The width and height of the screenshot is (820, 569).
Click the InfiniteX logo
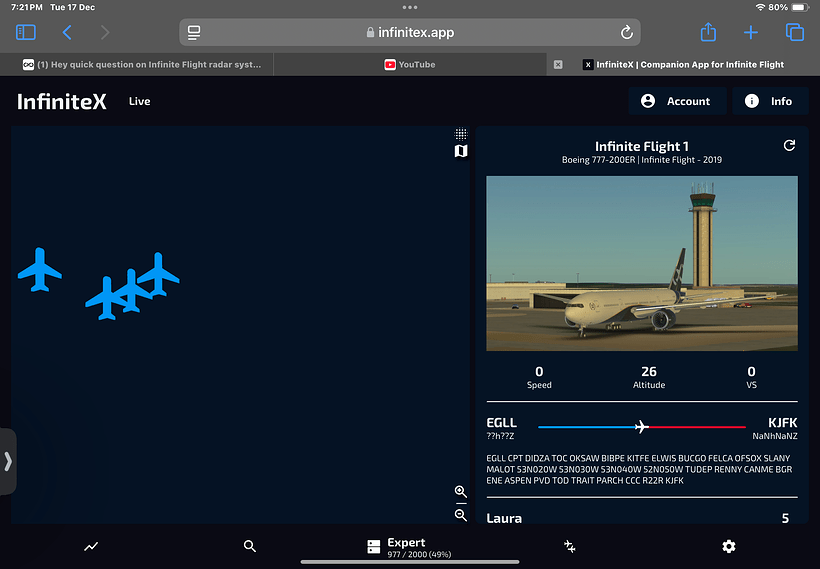(x=62, y=101)
